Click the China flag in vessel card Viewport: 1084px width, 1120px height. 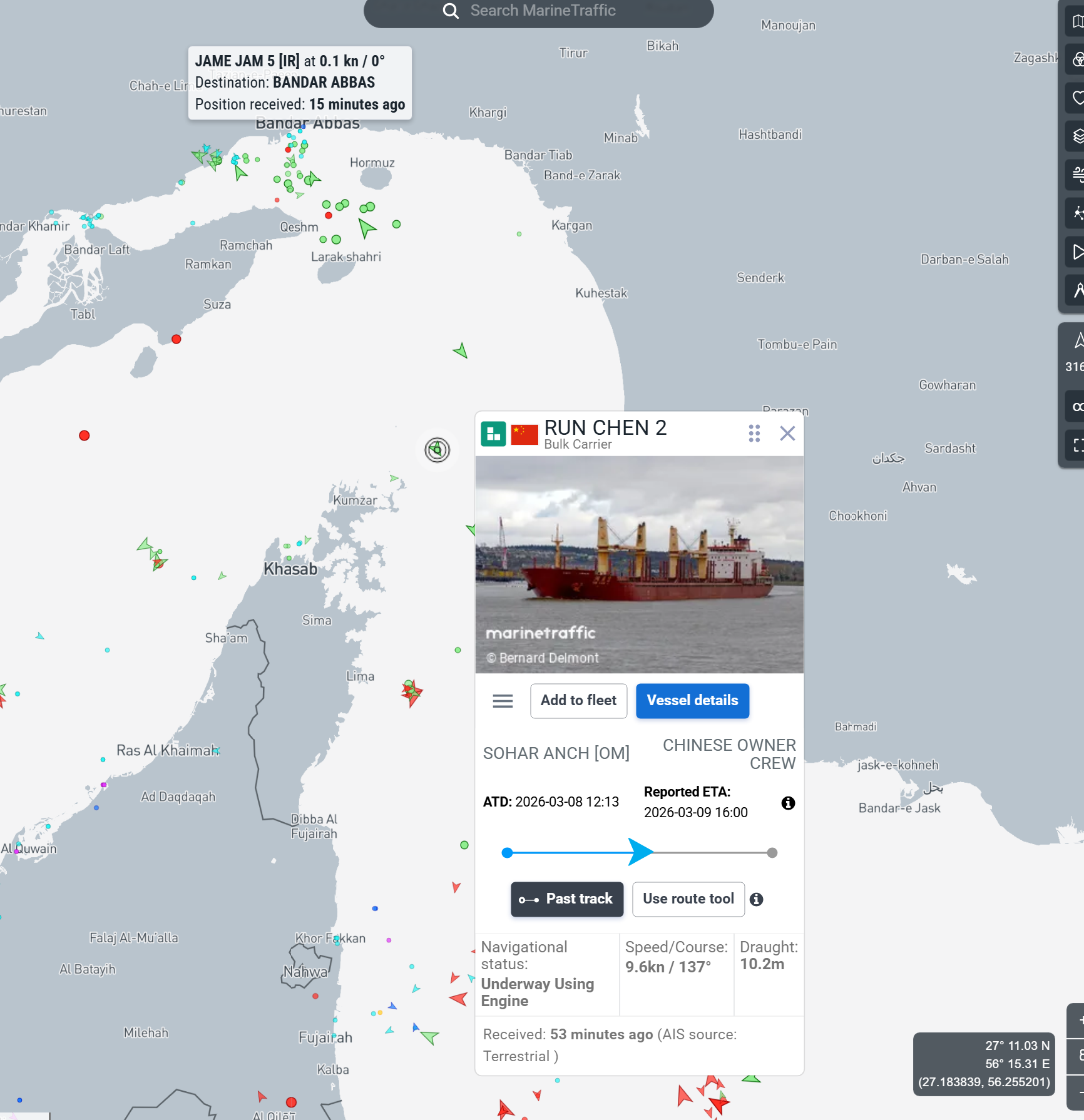click(x=524, y=434)
